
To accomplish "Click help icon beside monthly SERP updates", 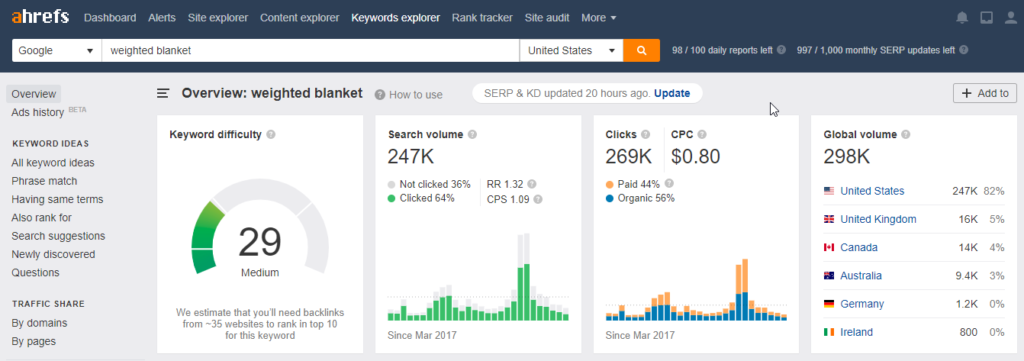I will (964, 50).
